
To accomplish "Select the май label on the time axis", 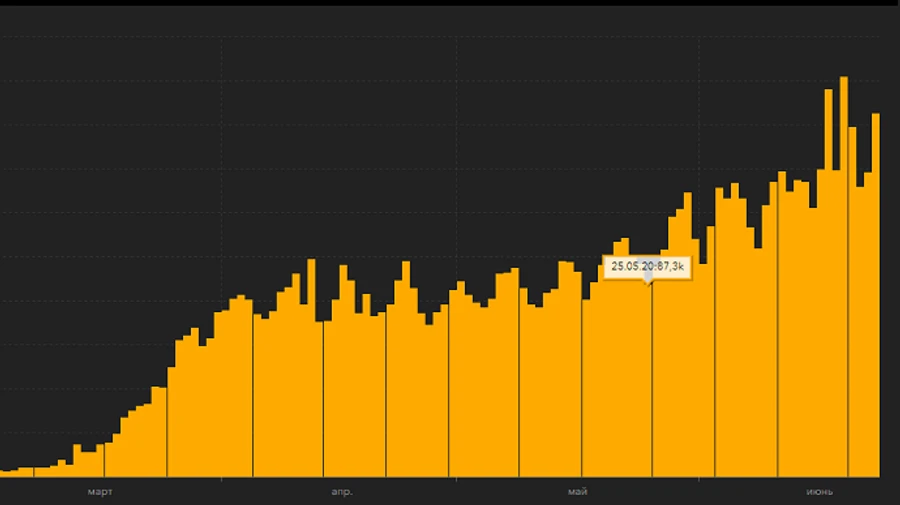I will pyautogui.click(x=577, y=491).
